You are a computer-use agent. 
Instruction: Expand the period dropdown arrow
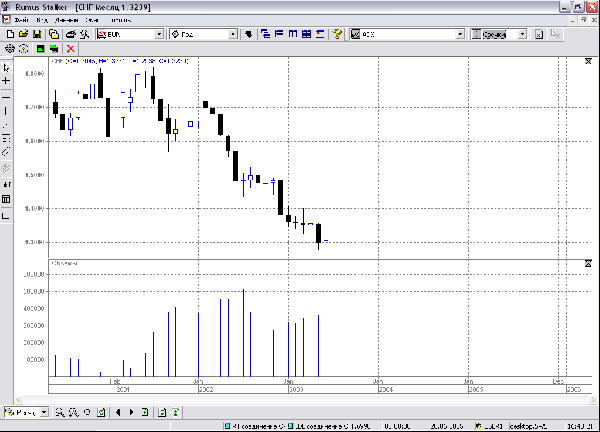coord(233,34)
